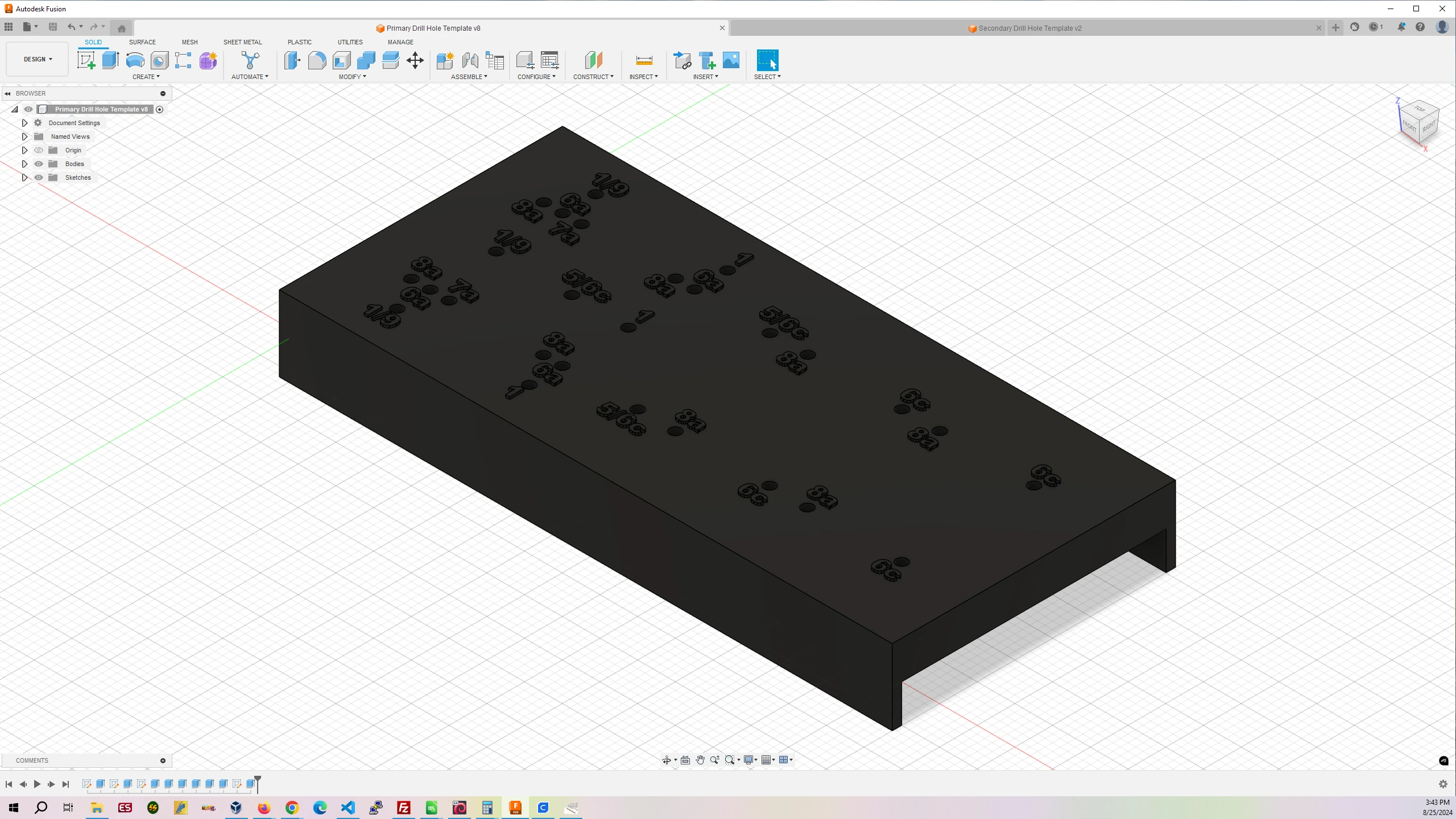Screen dimensions: 1456x819
Task: Hide the Bodies folder
Action: 39,164
